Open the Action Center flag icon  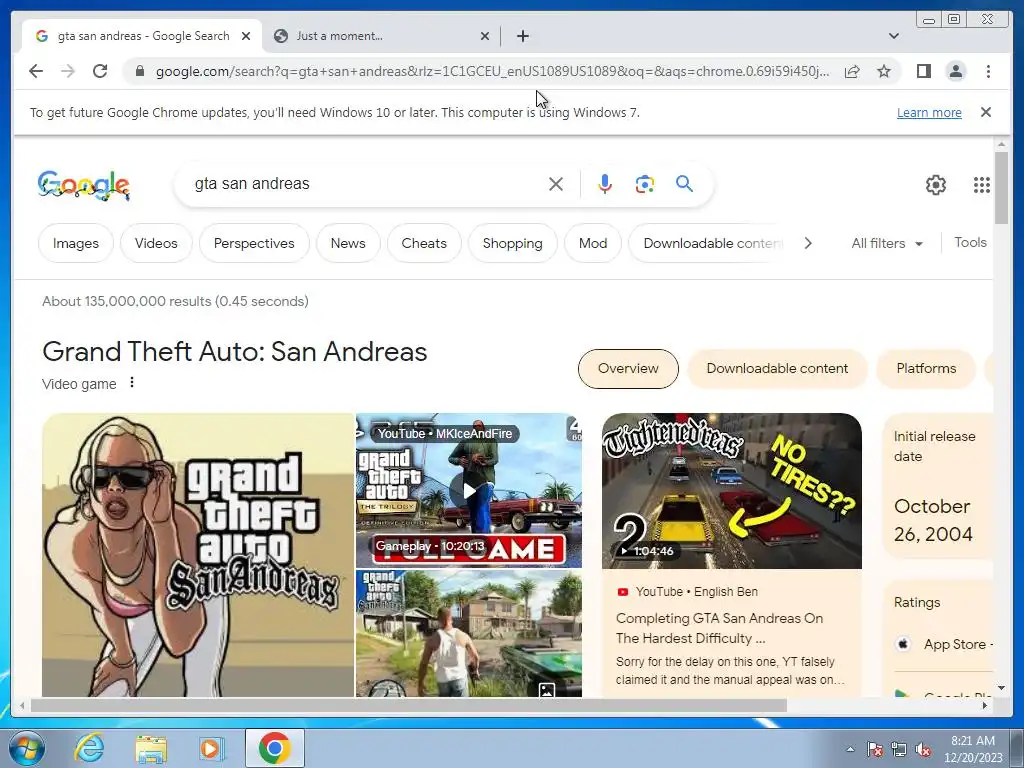coord(875,750)
